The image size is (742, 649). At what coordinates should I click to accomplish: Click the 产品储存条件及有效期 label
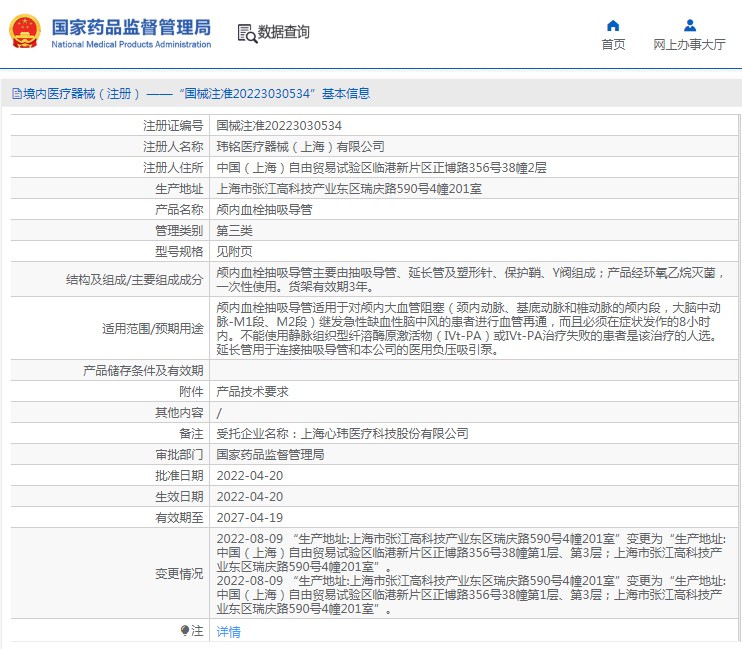143,371
